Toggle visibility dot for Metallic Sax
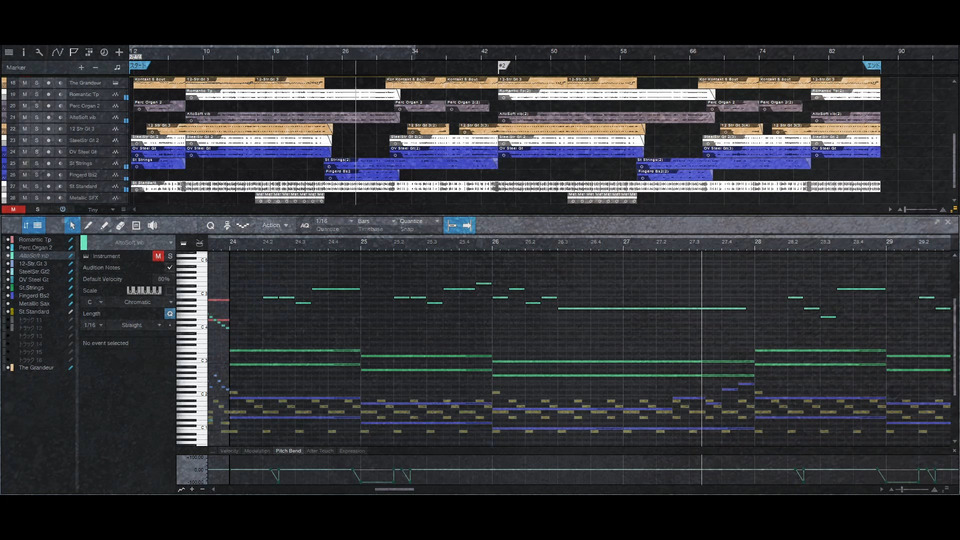 [8, 303]
